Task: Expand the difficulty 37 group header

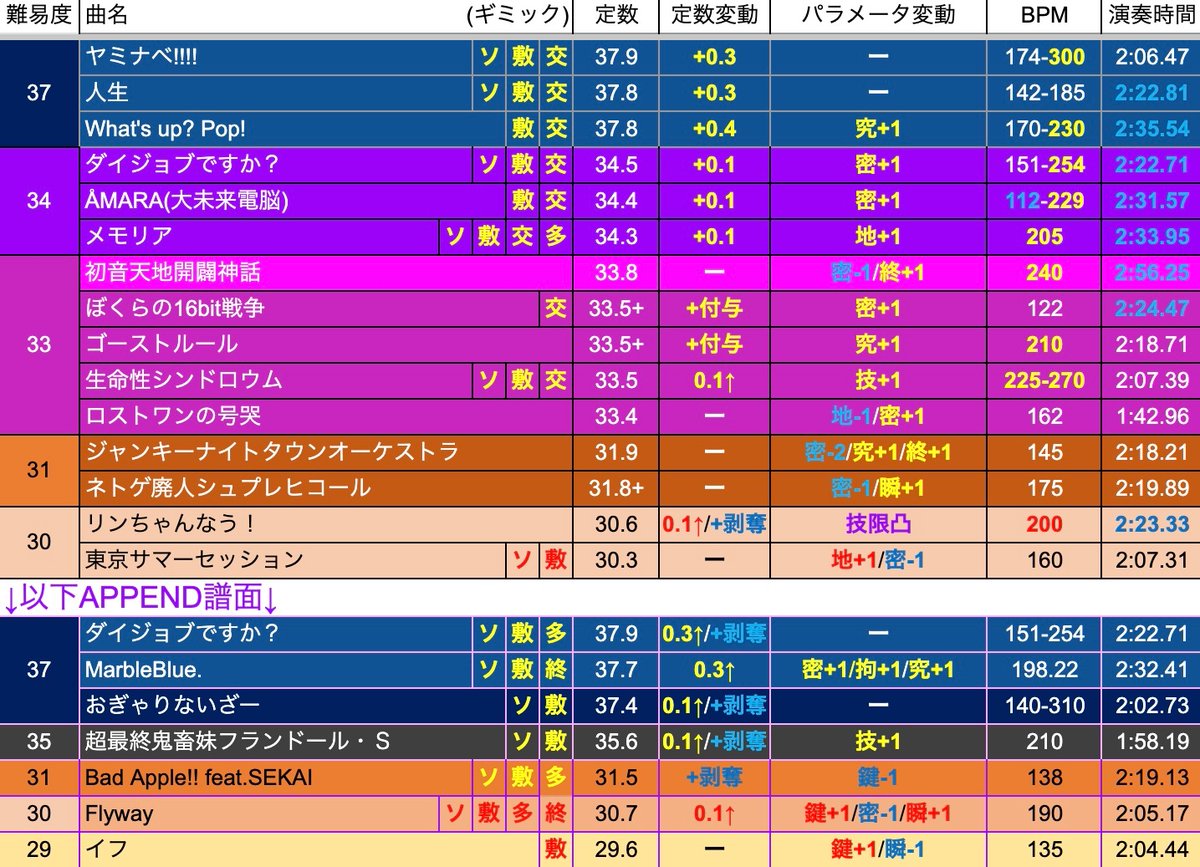Action: (x=37, y=93)
